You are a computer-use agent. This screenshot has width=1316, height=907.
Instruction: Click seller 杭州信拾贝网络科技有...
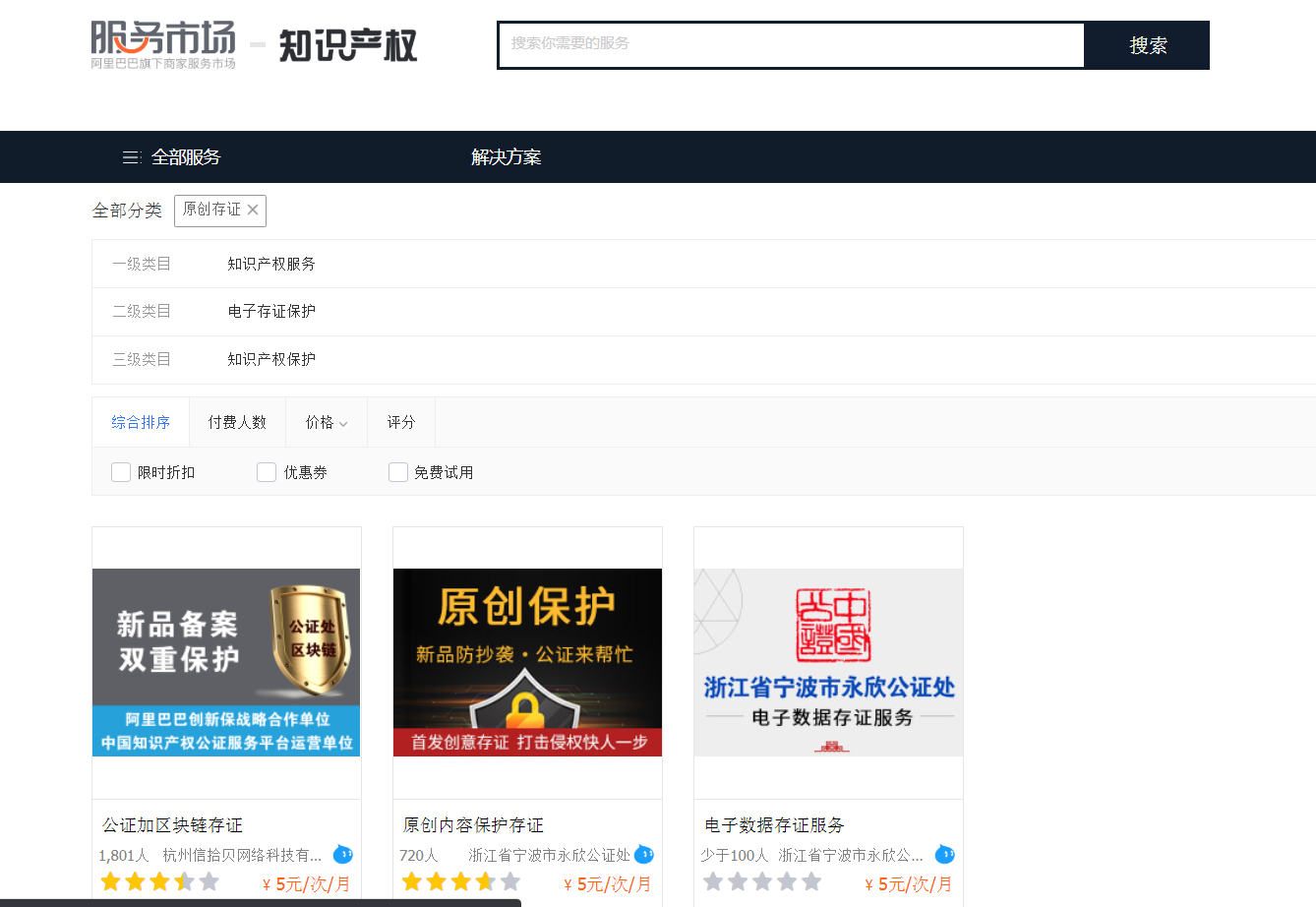point(242,855)
